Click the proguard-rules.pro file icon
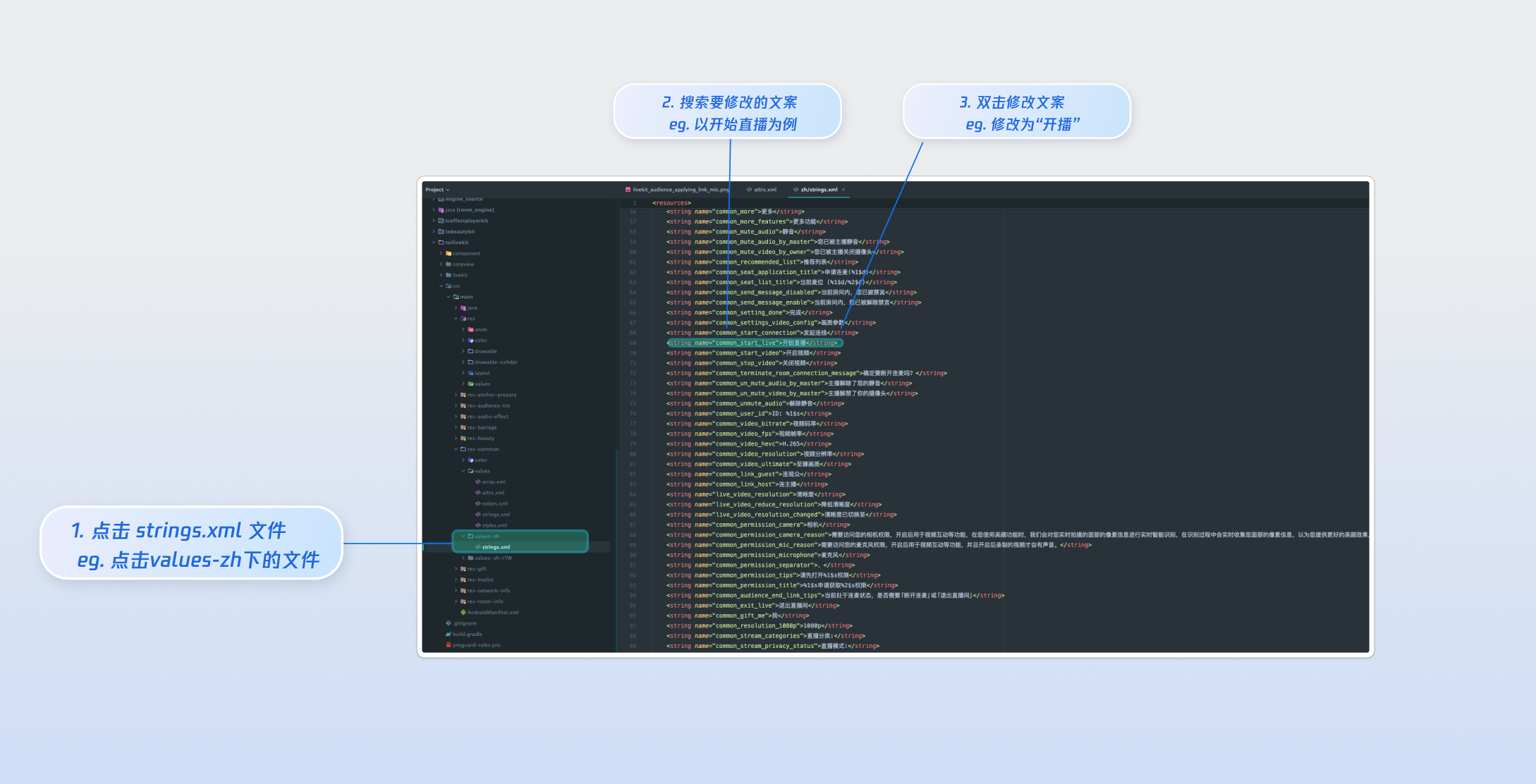This screenshot has width=1536, height=784. [x=449, y=644]
